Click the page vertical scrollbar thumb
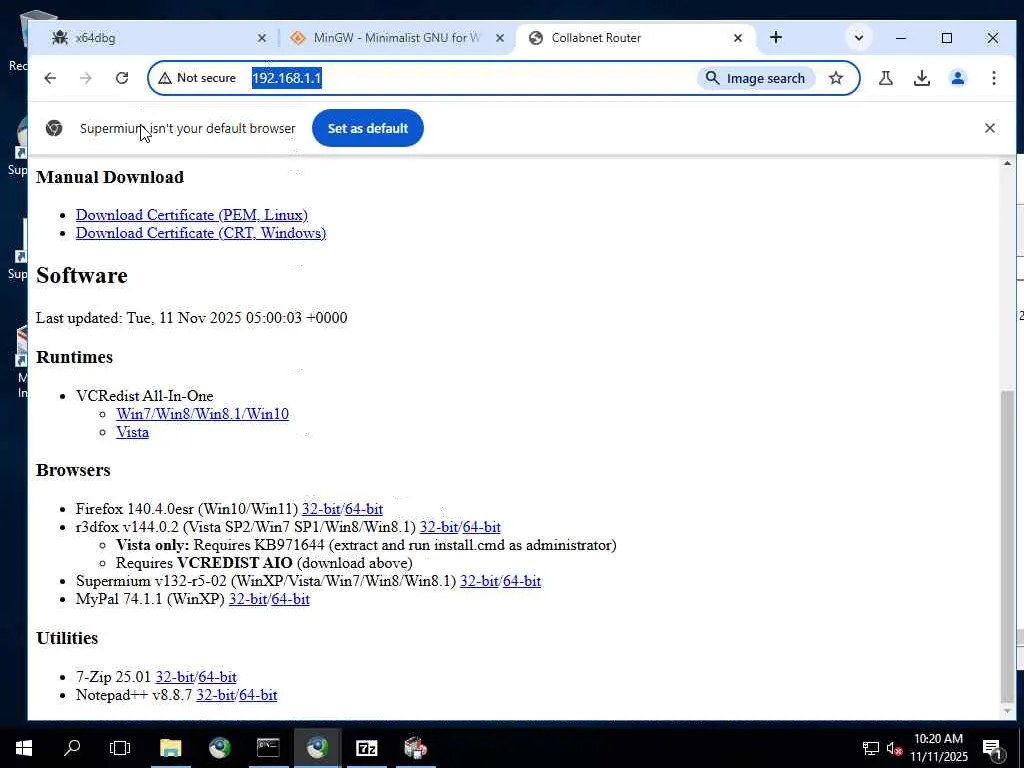 coord(1008,545)
